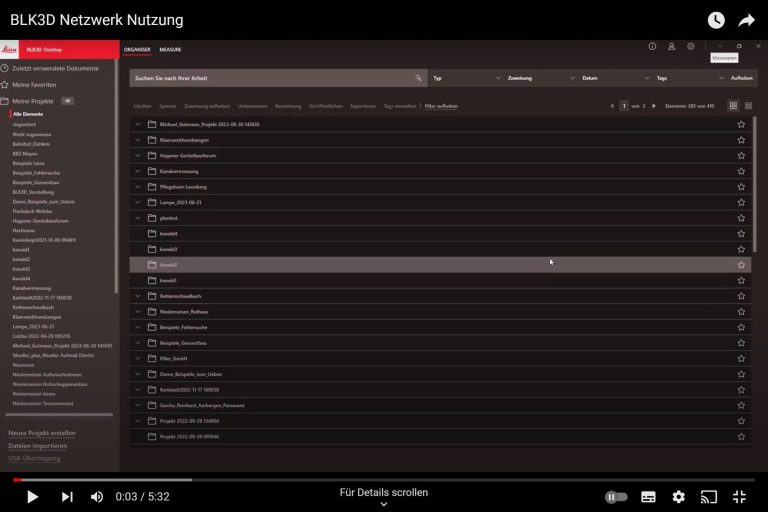Open the video player settings gear

678,497
